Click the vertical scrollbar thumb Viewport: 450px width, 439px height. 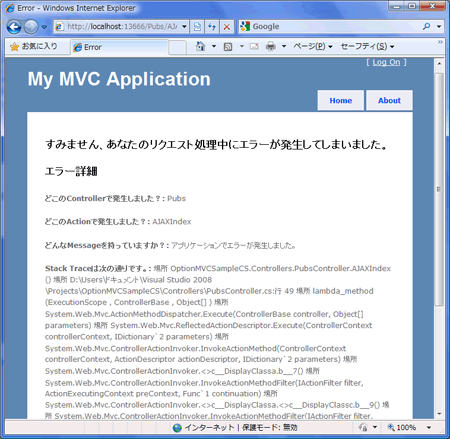439,189
